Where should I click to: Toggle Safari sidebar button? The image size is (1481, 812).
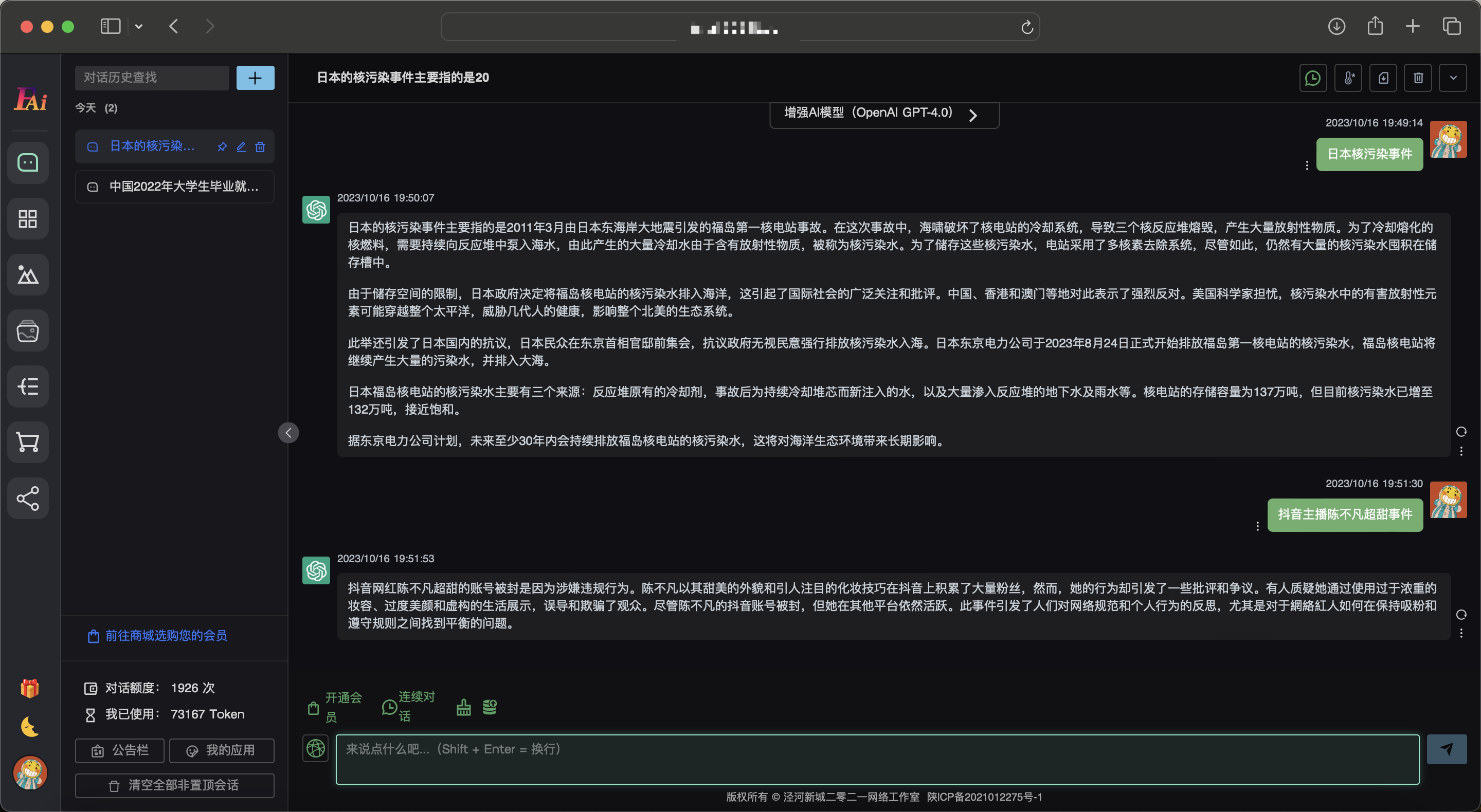click(x=111, y=26)
